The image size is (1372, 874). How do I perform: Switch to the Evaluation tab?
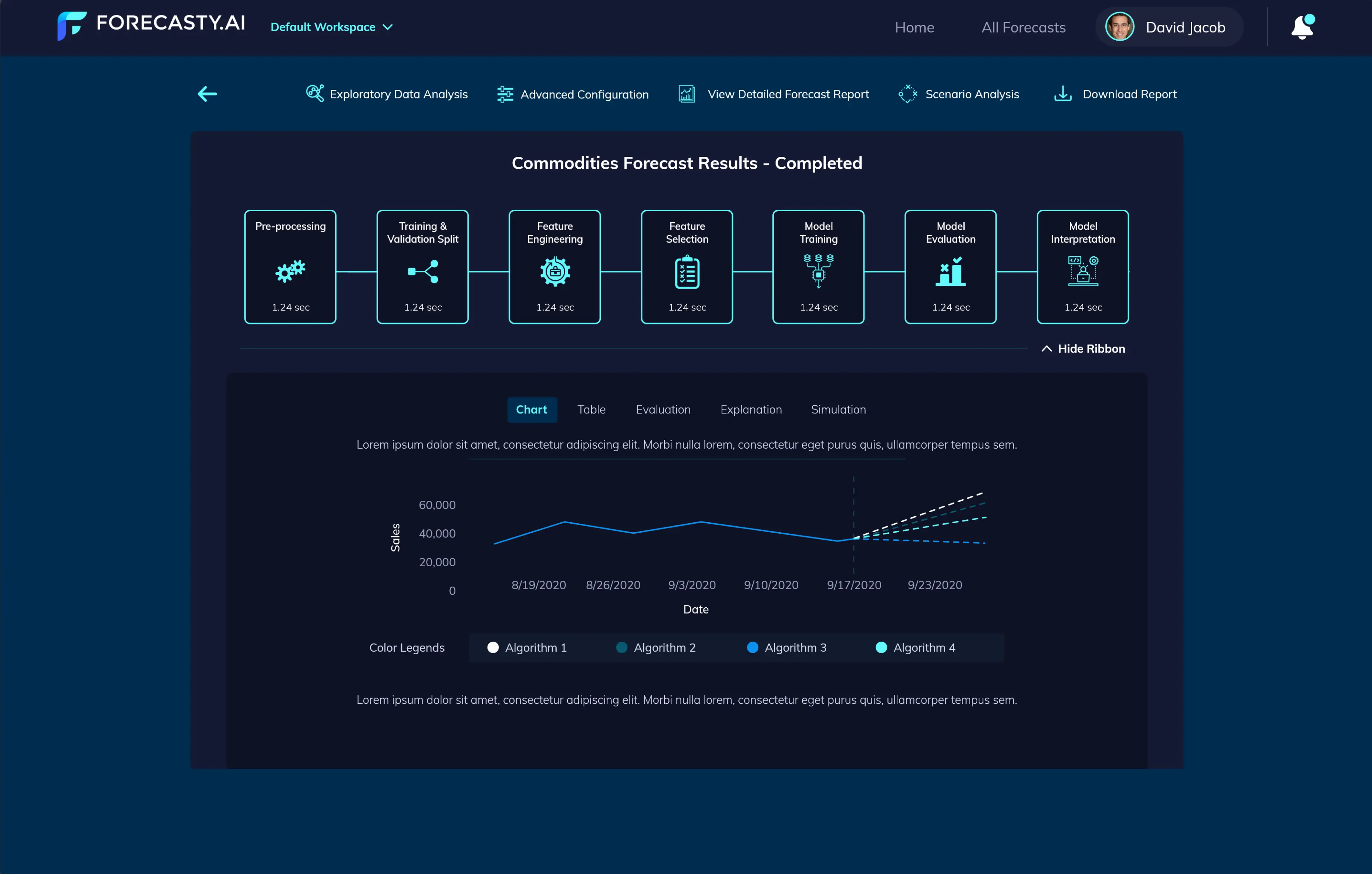(x=663, y=410)
